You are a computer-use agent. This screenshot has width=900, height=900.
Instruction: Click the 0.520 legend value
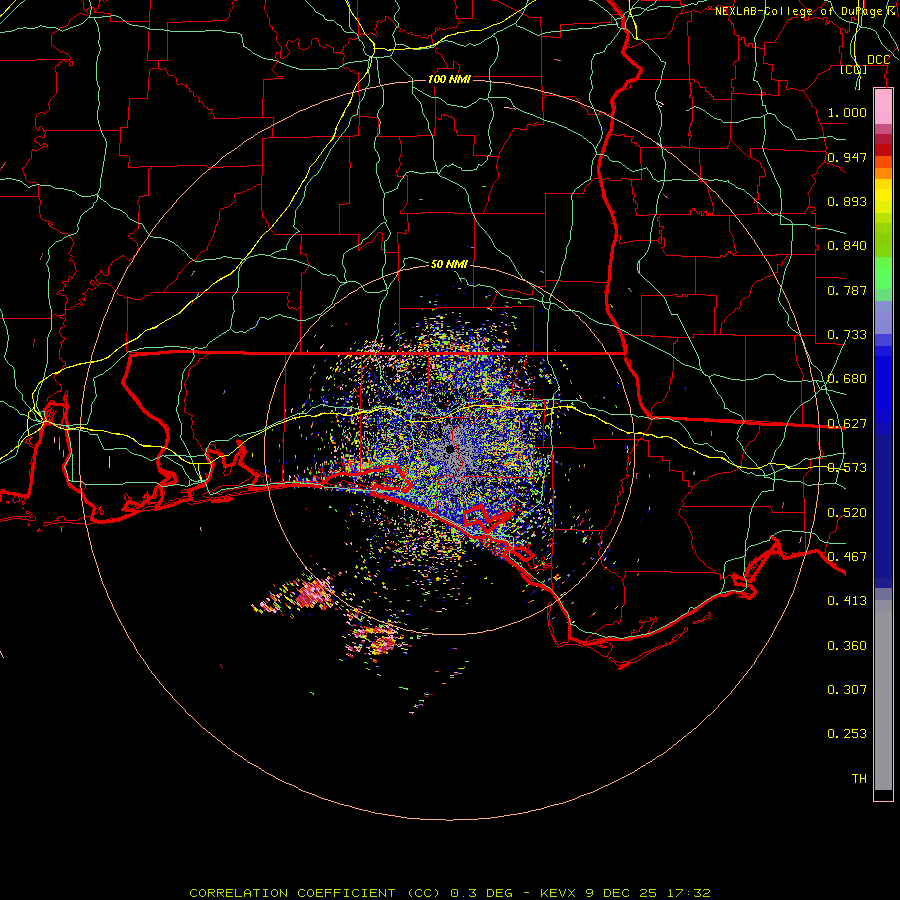coord(847,512)
